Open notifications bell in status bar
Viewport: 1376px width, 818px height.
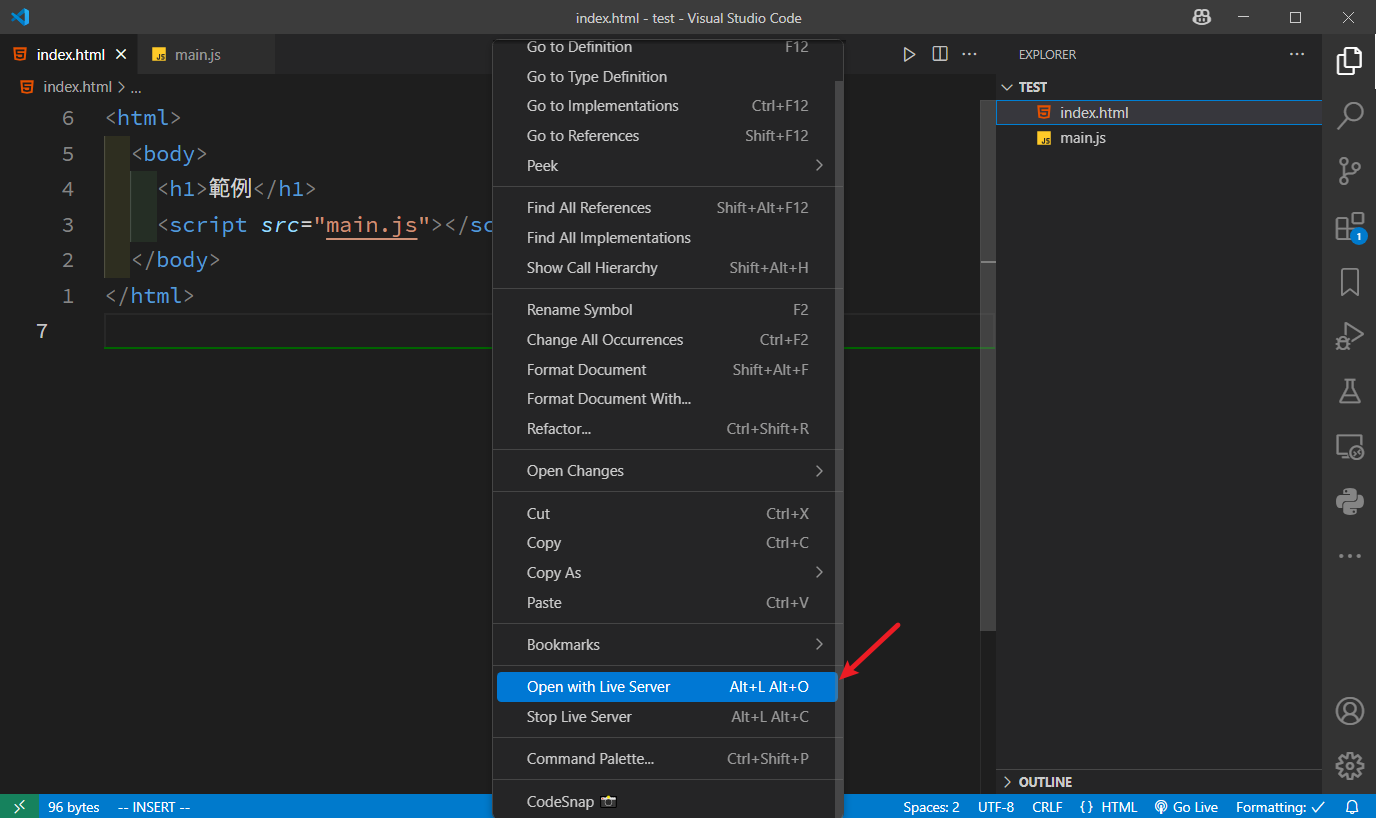[x=1352, y=806]
